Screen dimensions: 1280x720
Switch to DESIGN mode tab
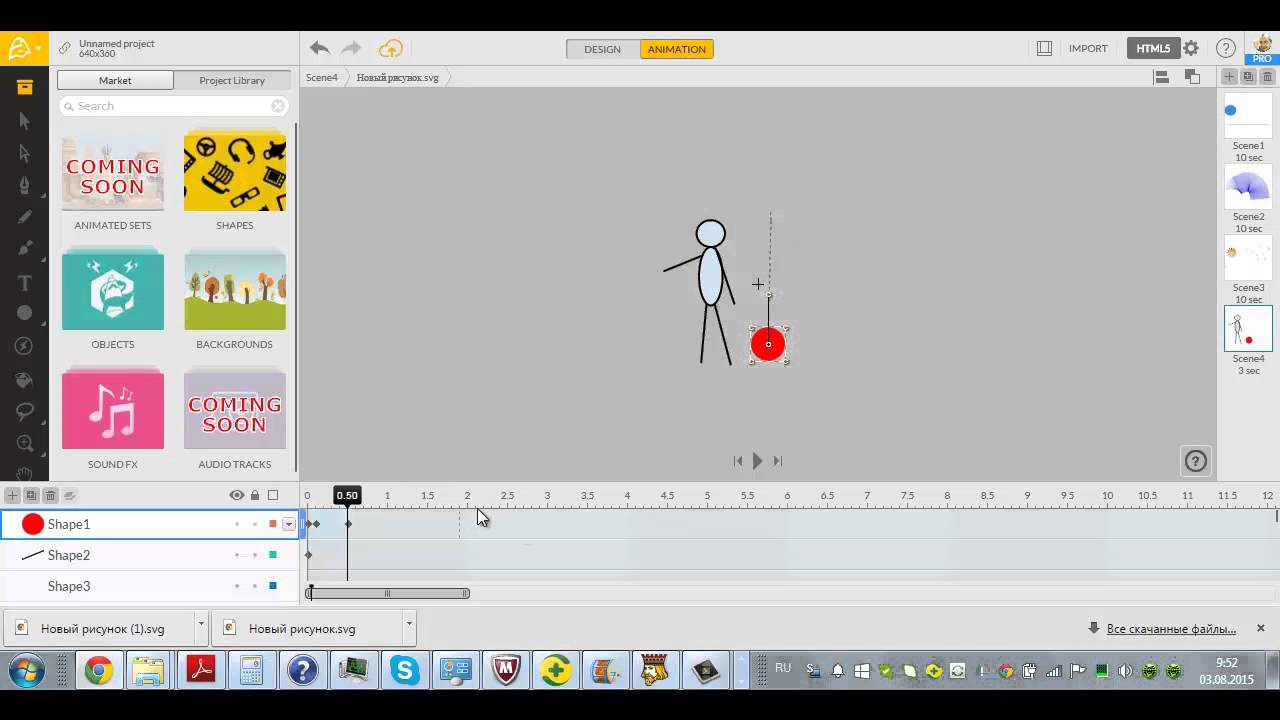602,49
